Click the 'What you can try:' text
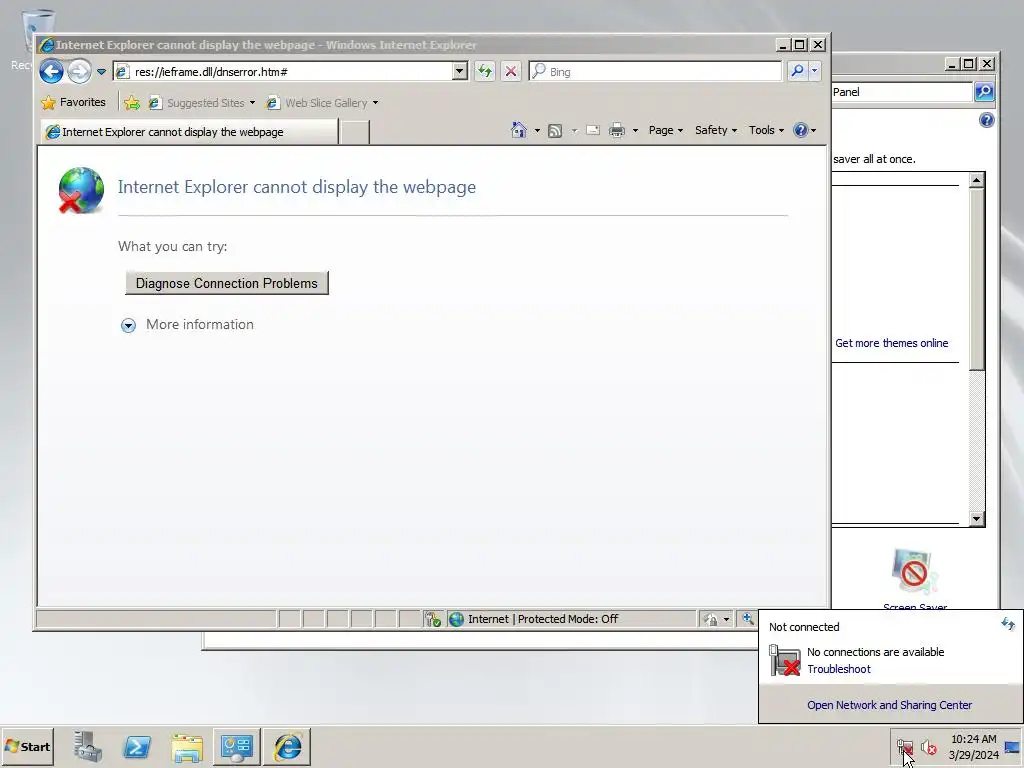The image size is (1024, 768). tap(172, 246)
